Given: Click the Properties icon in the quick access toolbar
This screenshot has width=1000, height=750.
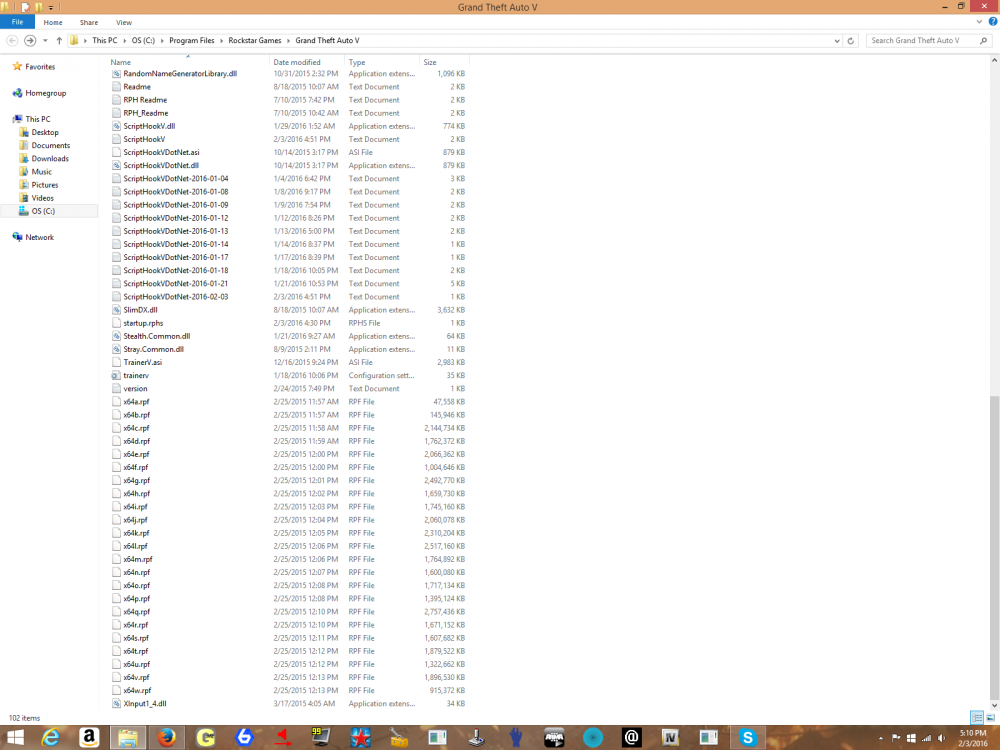Looking at the screenshot, I should tap(25, 6).
